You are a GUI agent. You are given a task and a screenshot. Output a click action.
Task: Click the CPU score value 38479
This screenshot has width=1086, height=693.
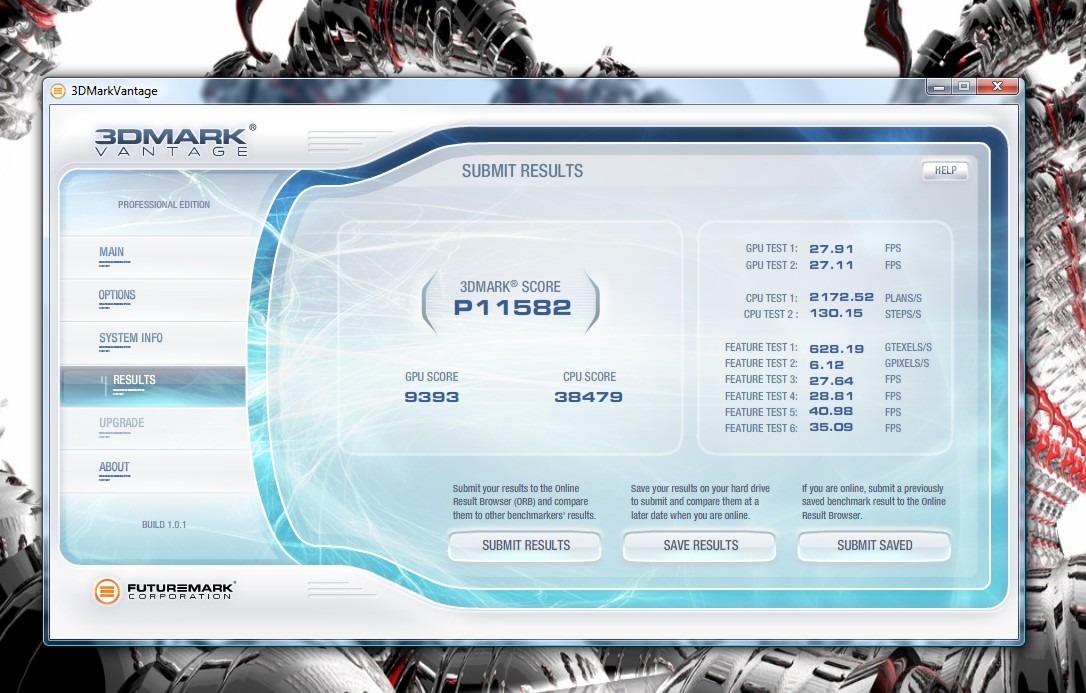point(589,397)
